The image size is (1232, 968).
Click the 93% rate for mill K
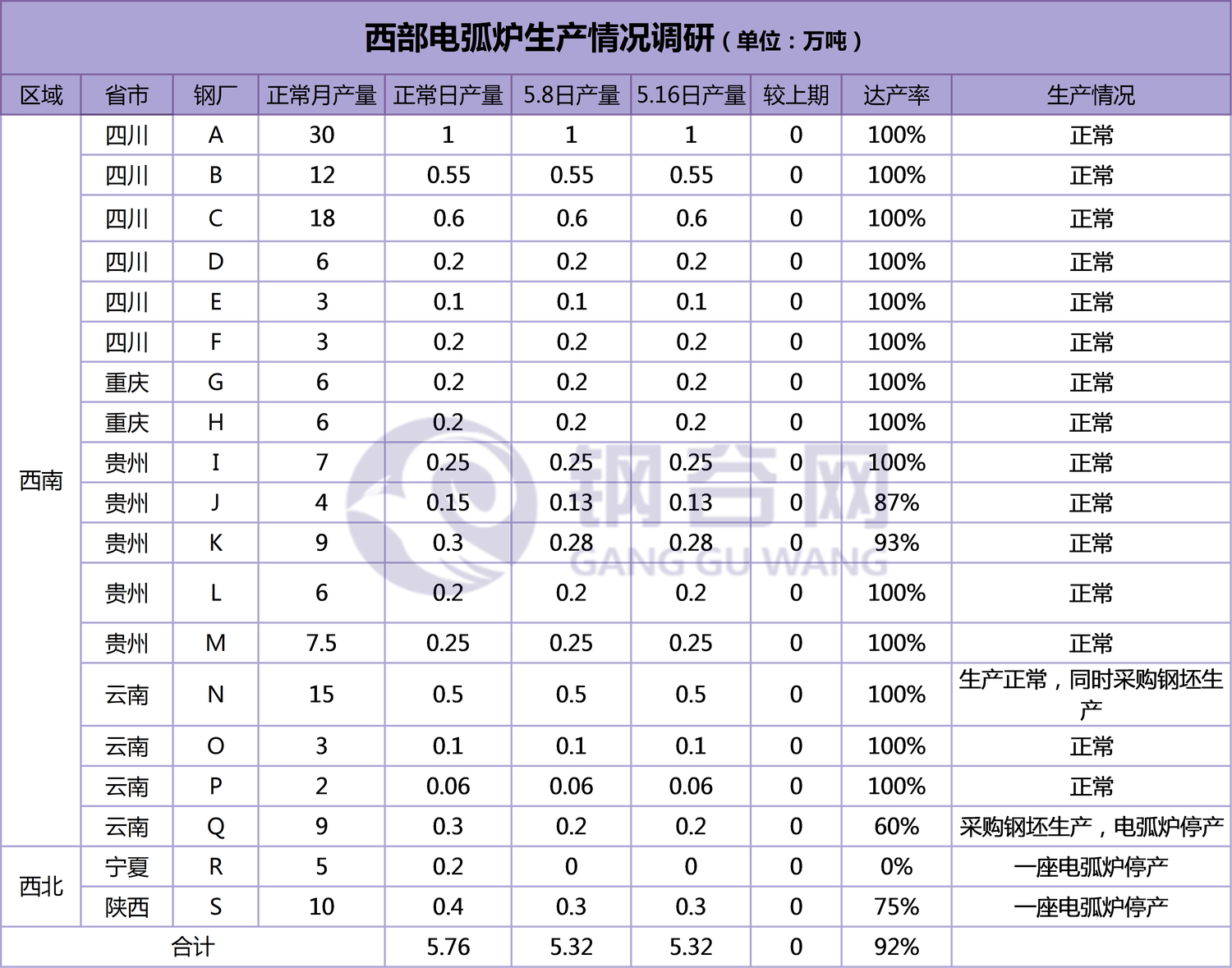[x=897, y=543]
